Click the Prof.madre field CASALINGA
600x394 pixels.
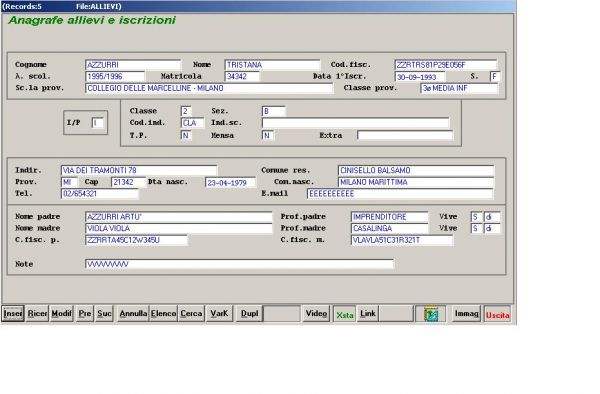390,228
